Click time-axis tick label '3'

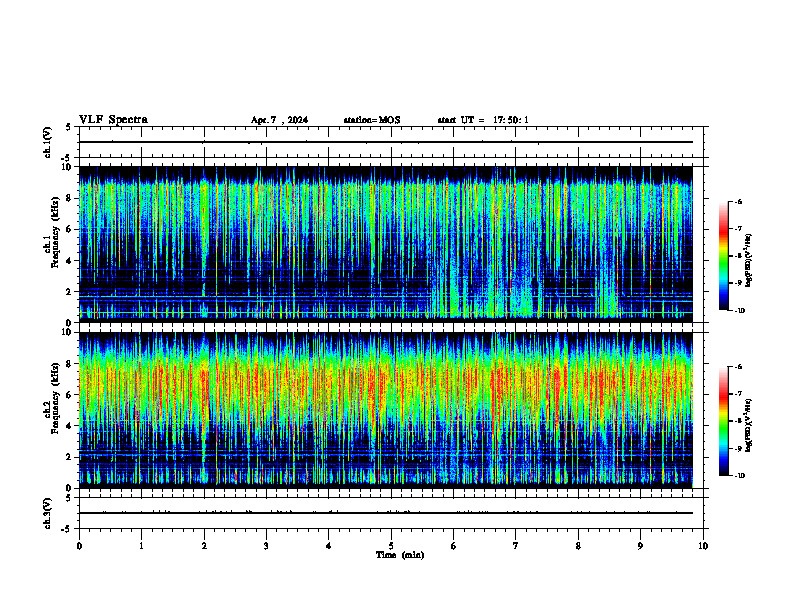(x=266, y=546)
